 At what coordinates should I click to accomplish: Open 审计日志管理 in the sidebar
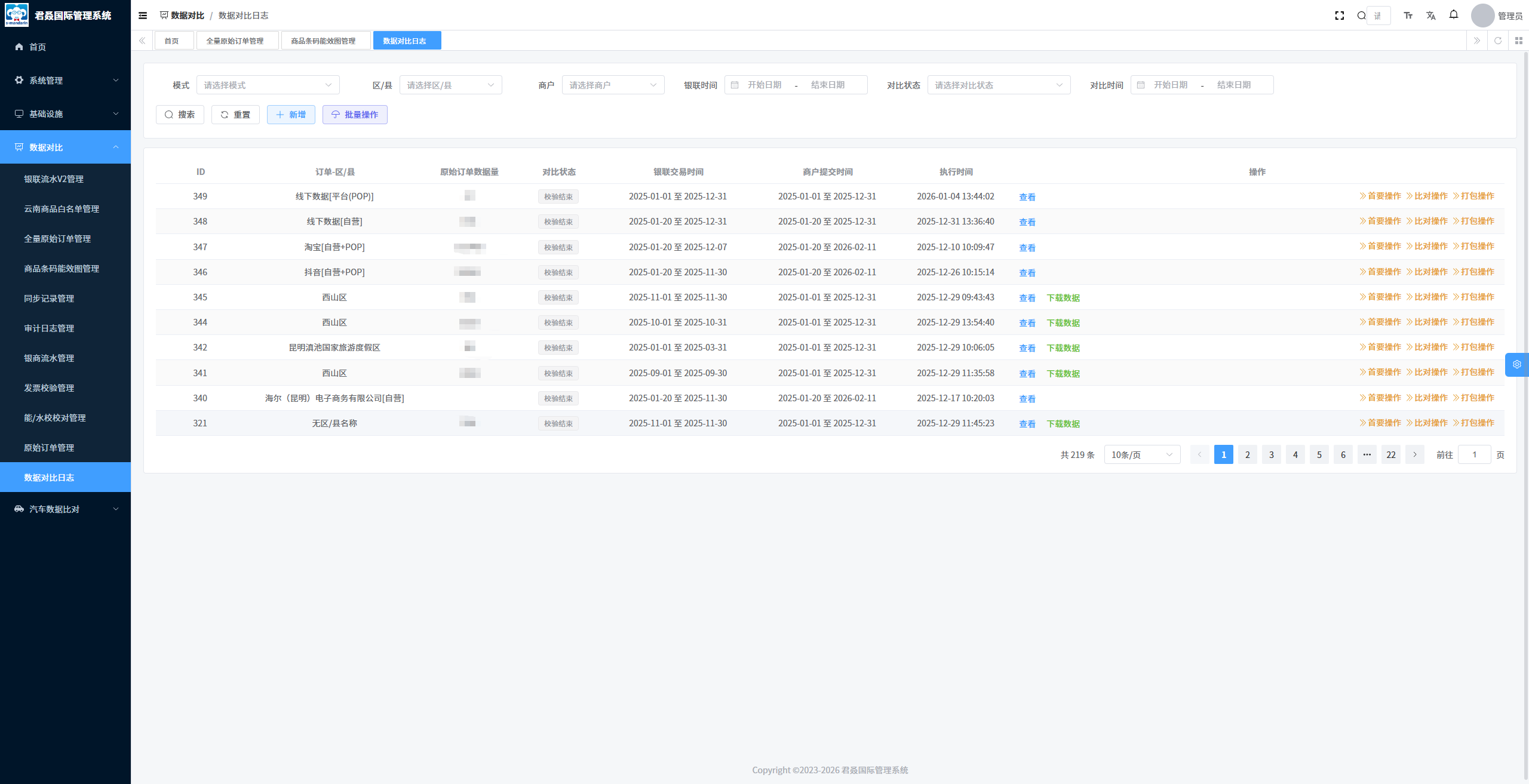(x=49, y=328)
